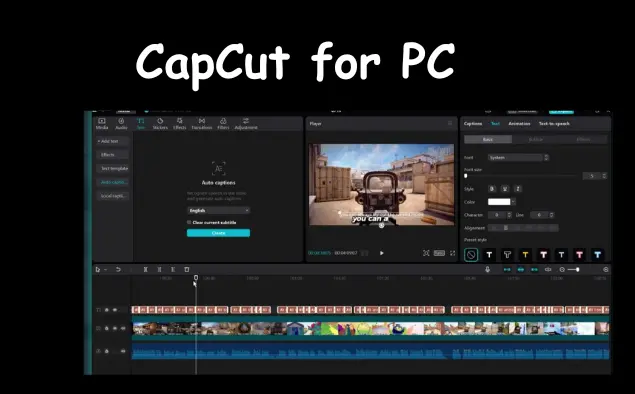Apply the yellow T preset style

point(525,255)
